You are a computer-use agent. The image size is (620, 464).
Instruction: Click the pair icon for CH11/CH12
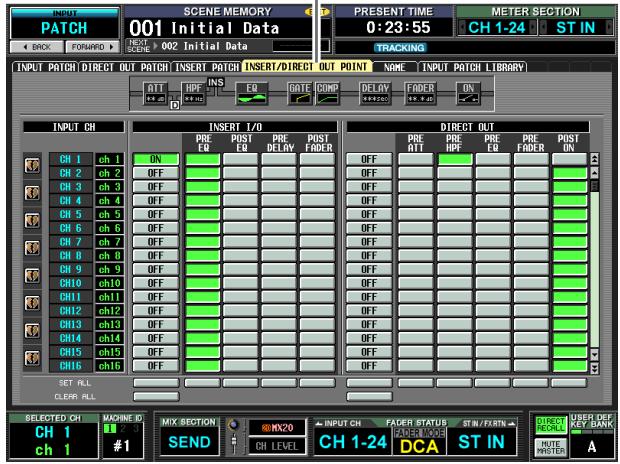tap(32, 303)
